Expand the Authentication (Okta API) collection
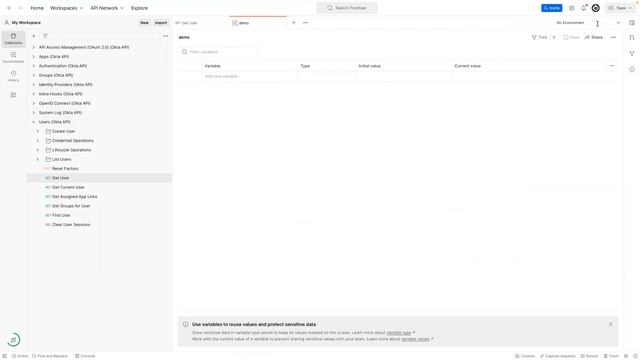 tap(34, 66)
